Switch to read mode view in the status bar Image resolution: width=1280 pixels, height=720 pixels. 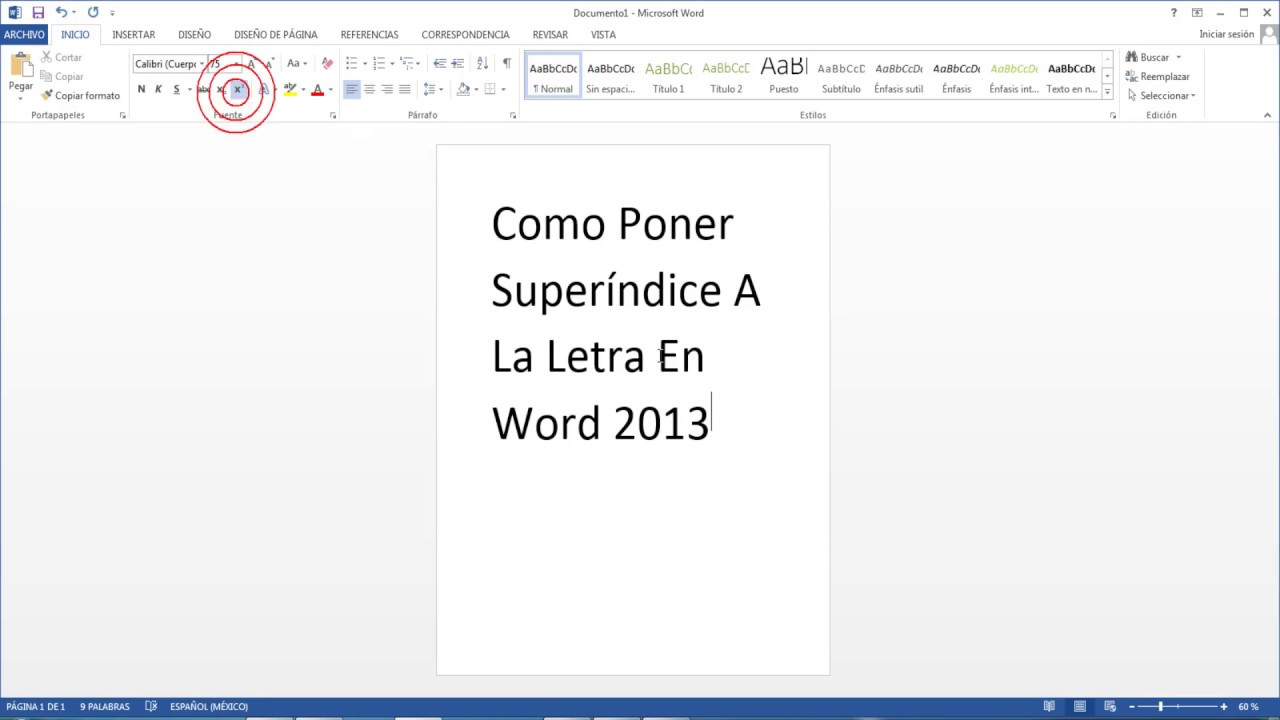[x=1048, y=707]
